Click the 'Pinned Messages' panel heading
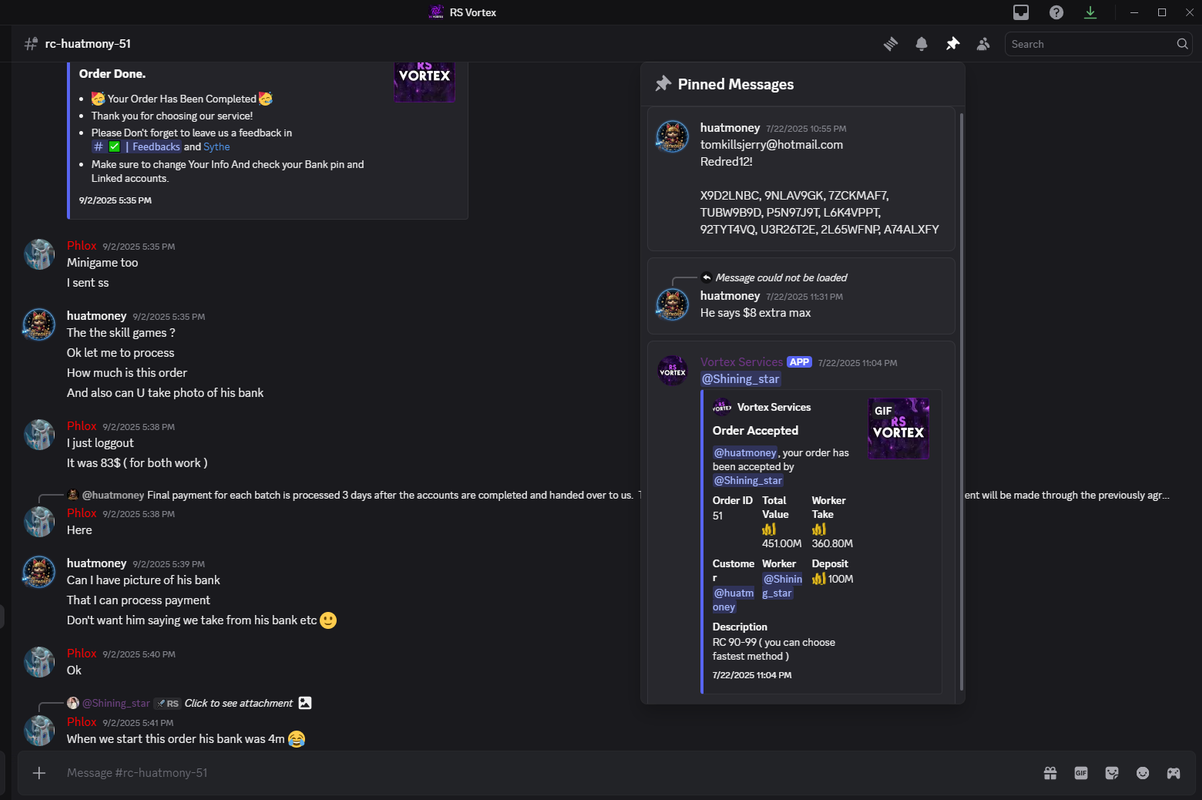Viewport: 1202px width, 800px height. (x=736, y=85)
